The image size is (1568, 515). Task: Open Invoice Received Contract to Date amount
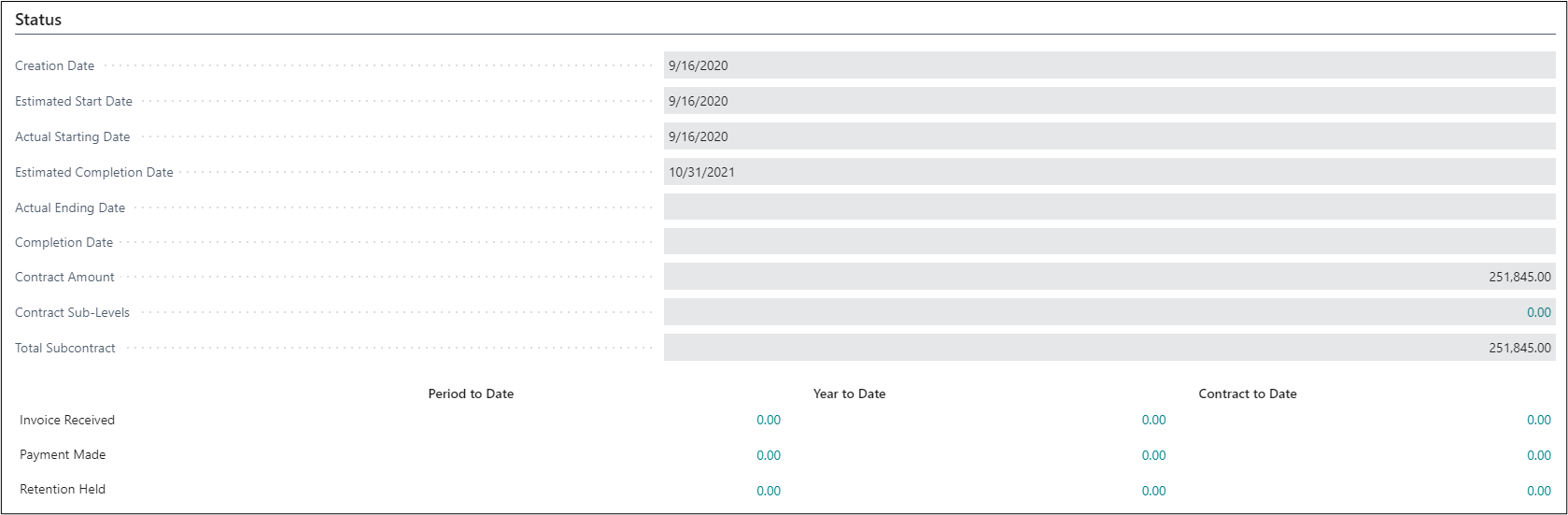click(1538, 421)
